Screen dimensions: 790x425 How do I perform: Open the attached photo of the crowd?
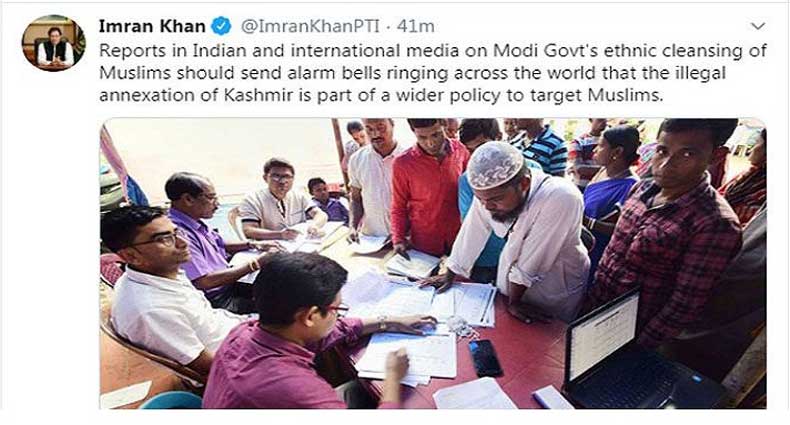[433, 263]
